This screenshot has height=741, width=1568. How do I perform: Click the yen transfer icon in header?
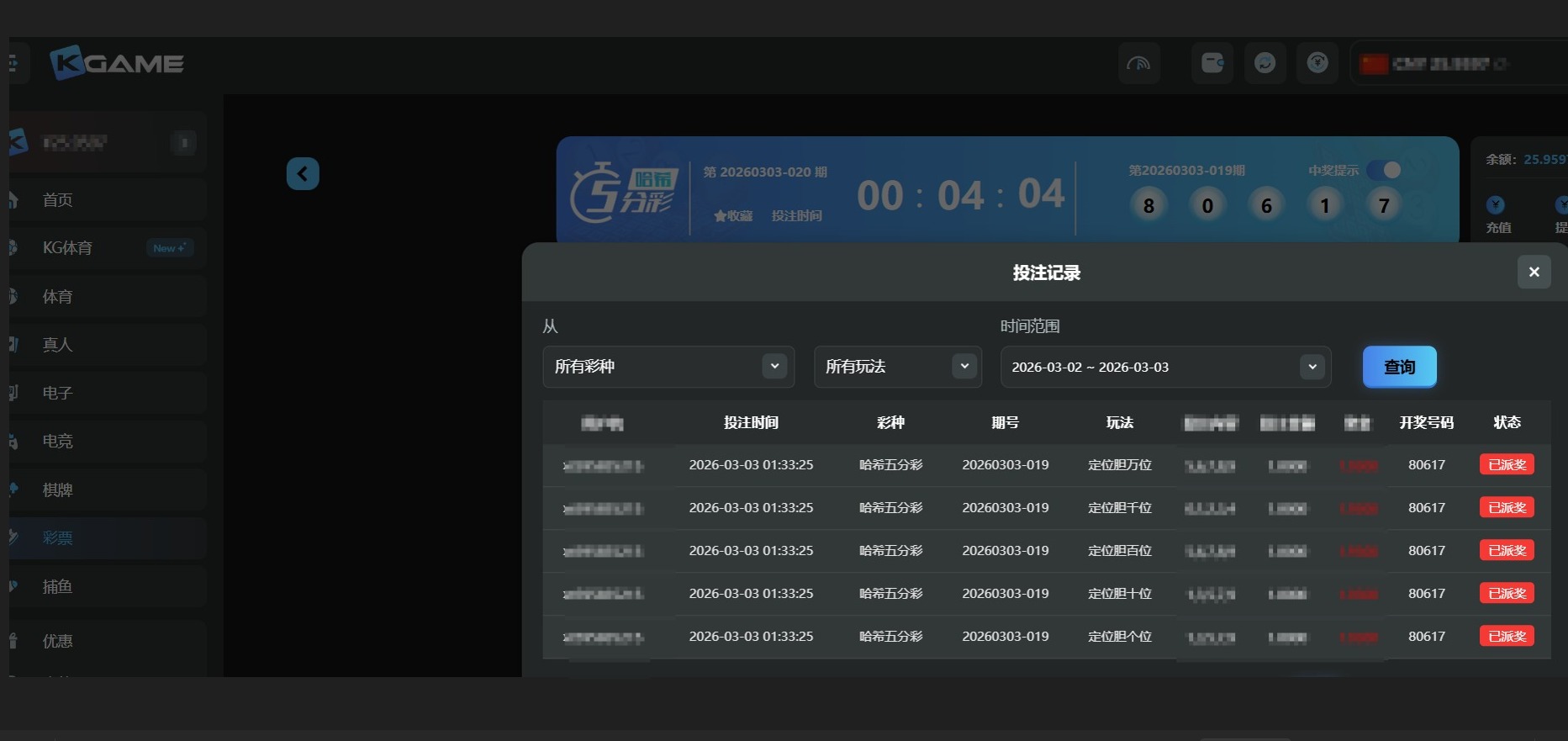(1317, 63)
